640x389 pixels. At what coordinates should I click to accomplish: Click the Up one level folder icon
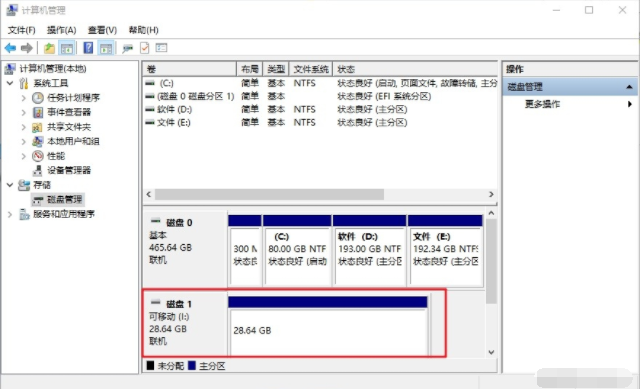click(49, 48)
